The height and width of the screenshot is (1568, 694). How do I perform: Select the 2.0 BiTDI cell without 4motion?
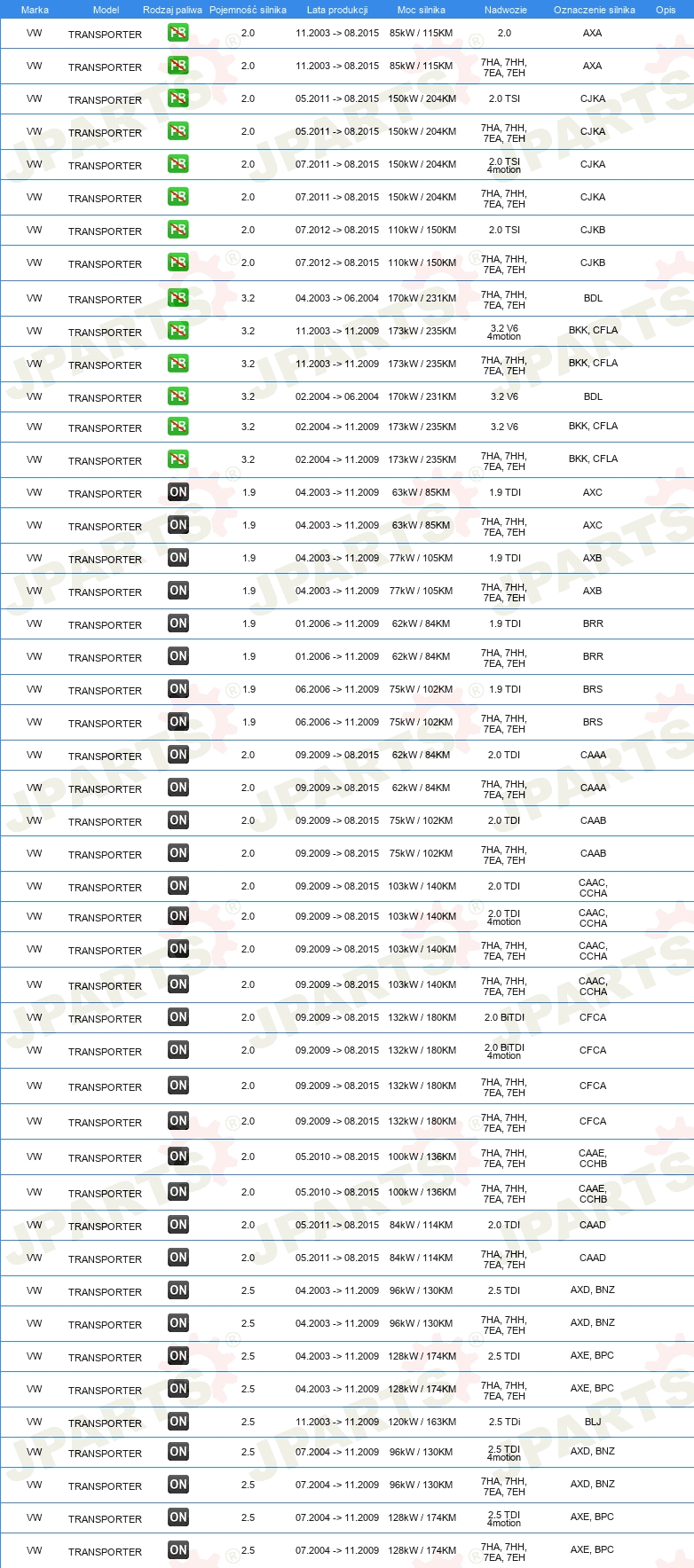504,1017
